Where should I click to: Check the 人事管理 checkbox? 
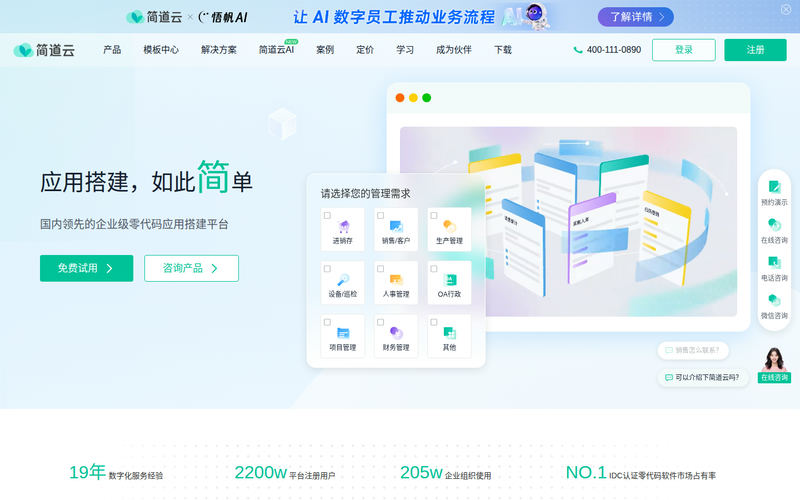pos(380,269)
